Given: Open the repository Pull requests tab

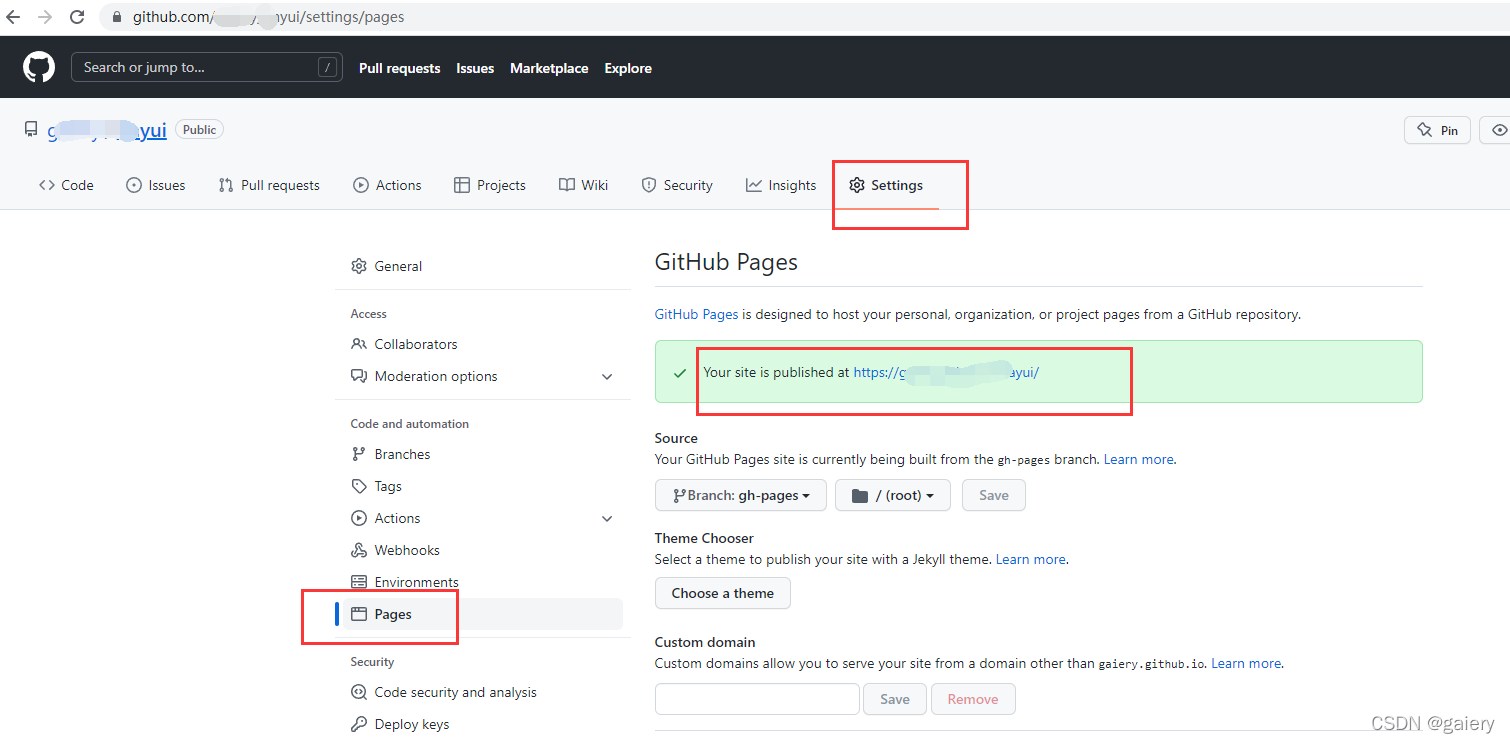Looking at the screenshot, I should click(x=269, y=185).
